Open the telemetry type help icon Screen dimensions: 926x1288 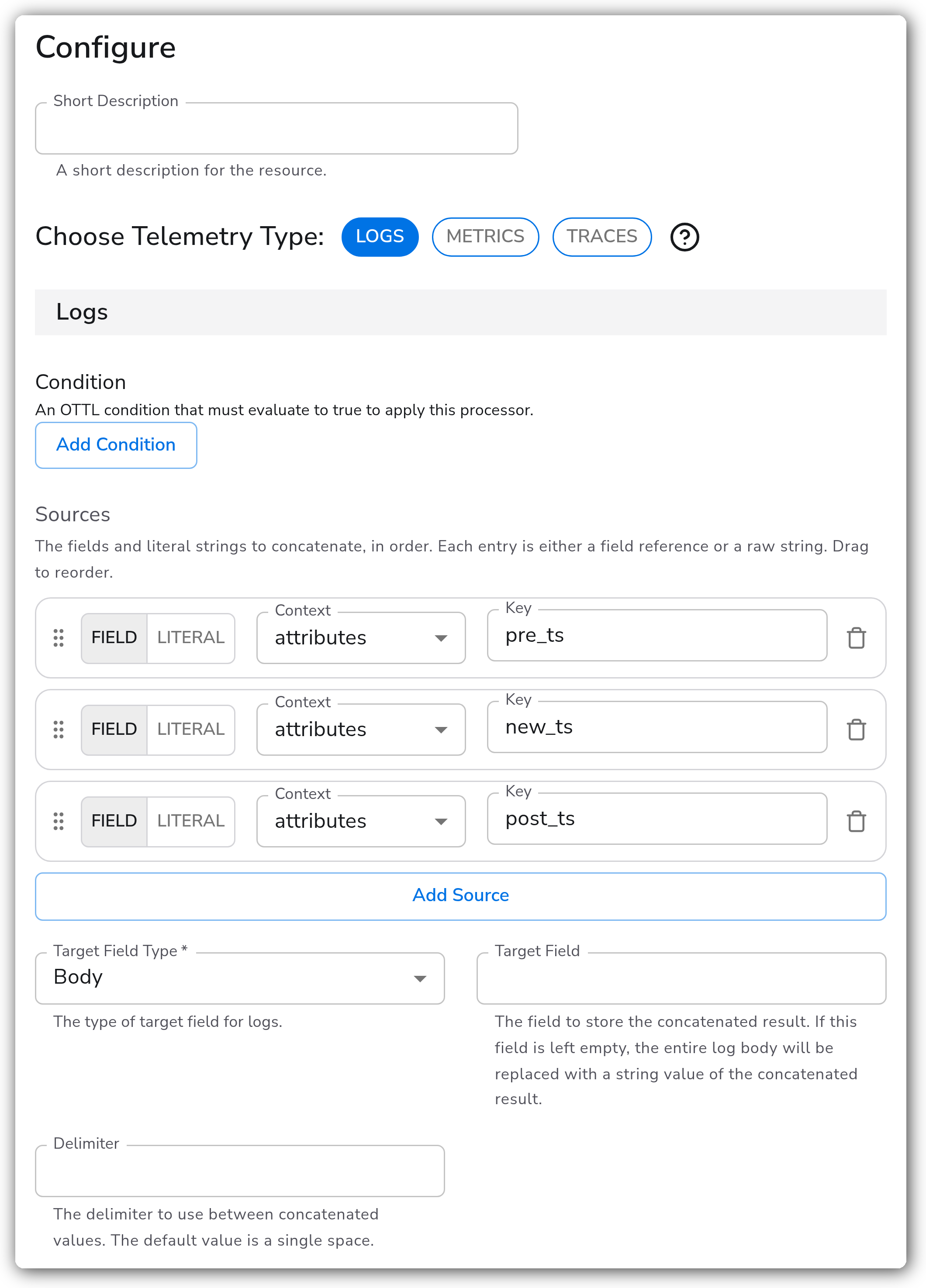(x=684, y=237)
